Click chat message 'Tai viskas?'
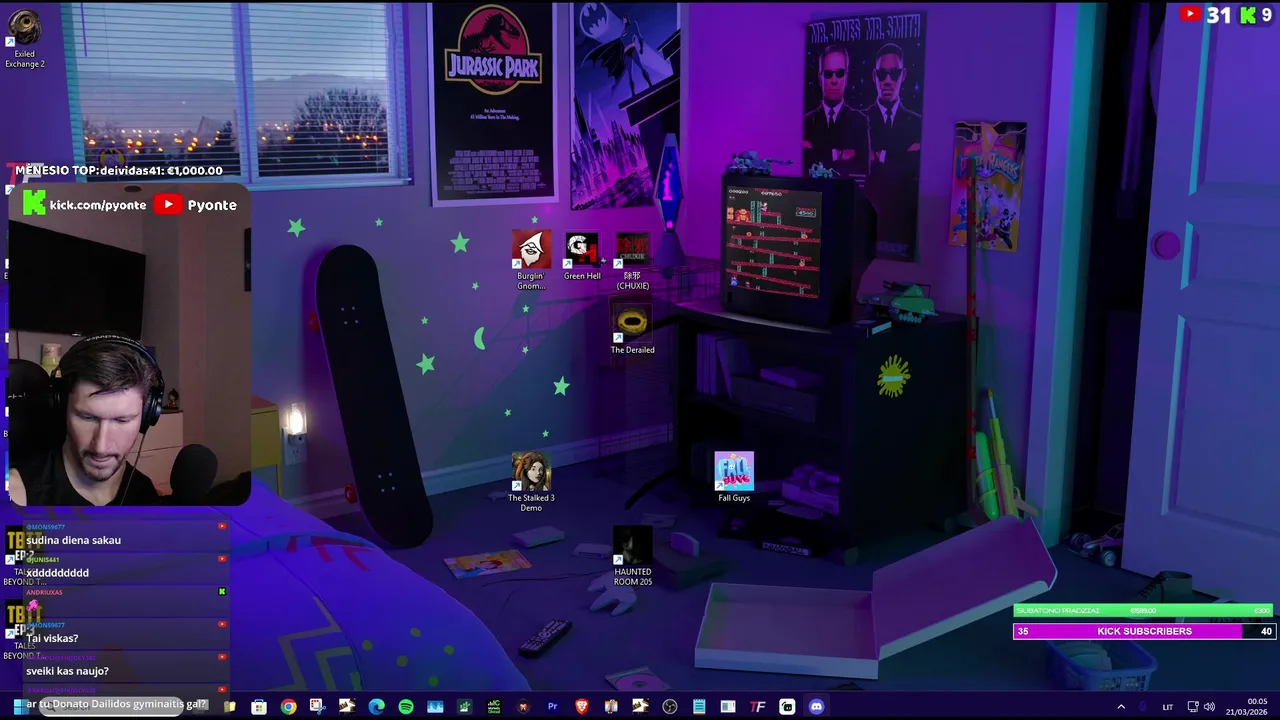The image size is (1280, 720). 52,638
